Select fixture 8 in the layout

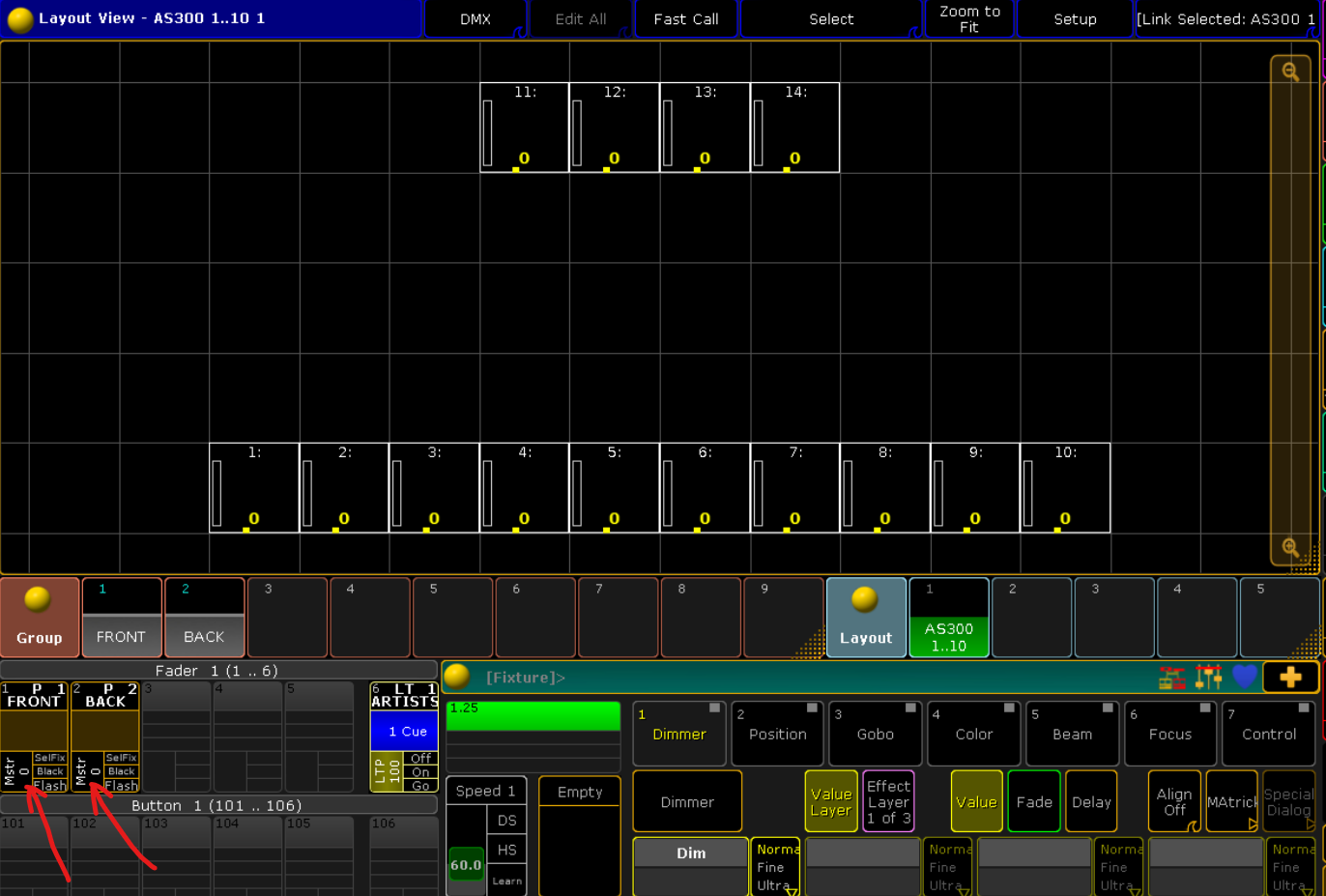885,488
